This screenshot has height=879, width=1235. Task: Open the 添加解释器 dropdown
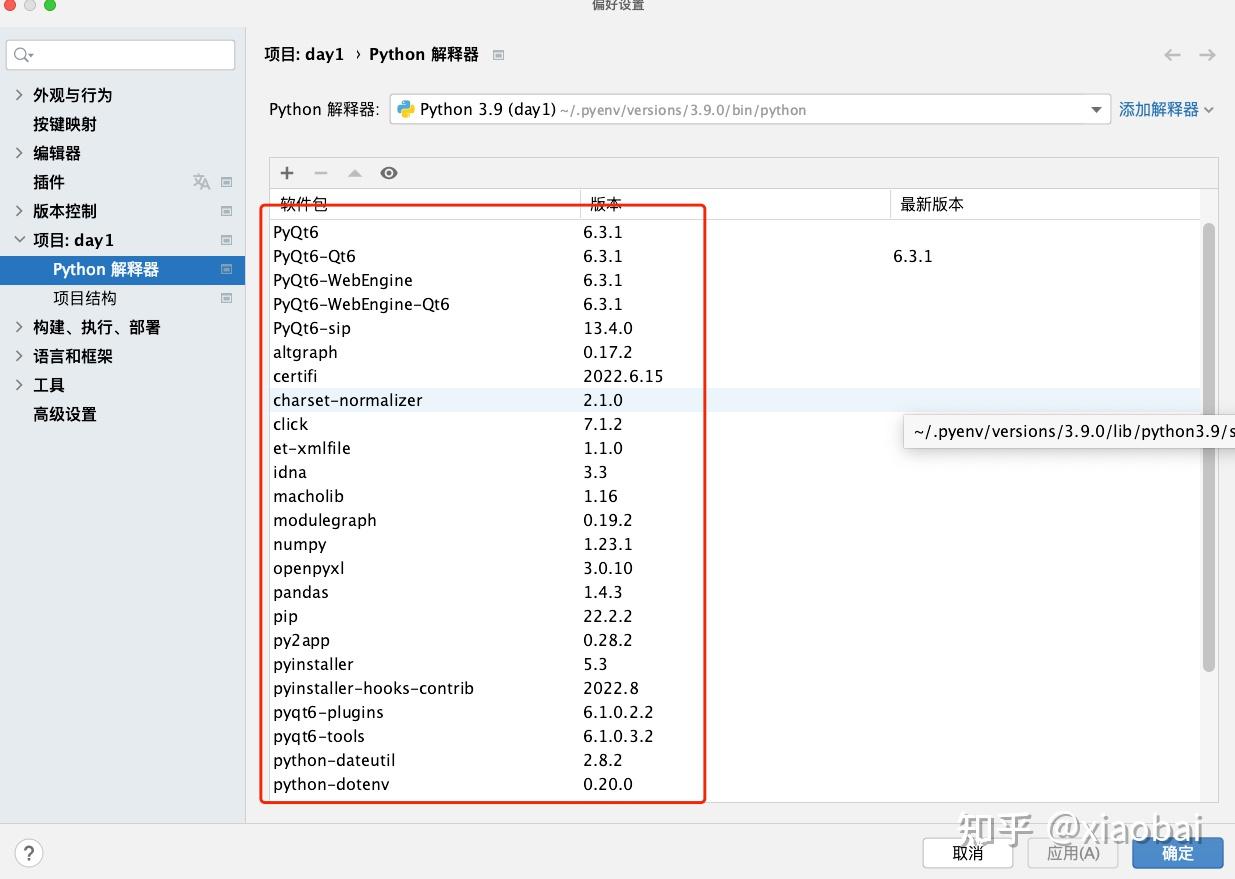tap(1166, 109)
